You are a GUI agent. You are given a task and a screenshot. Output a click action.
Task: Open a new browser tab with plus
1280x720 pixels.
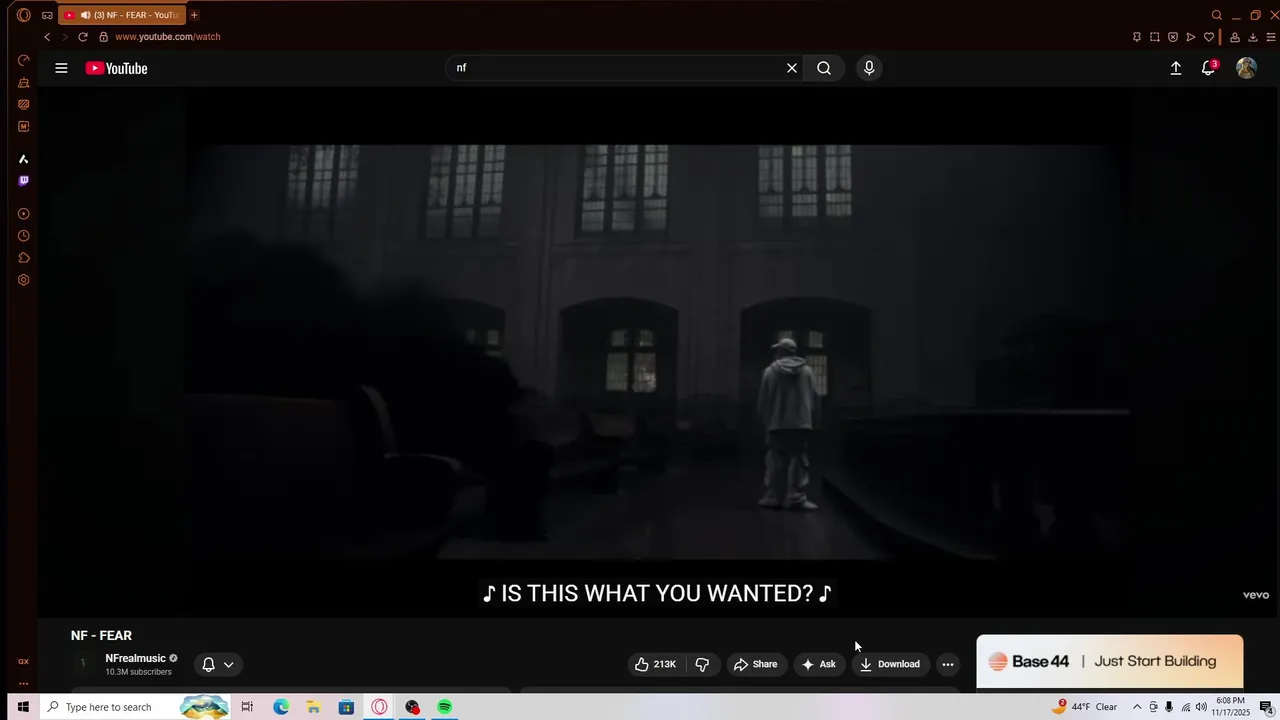coord(194,15)
